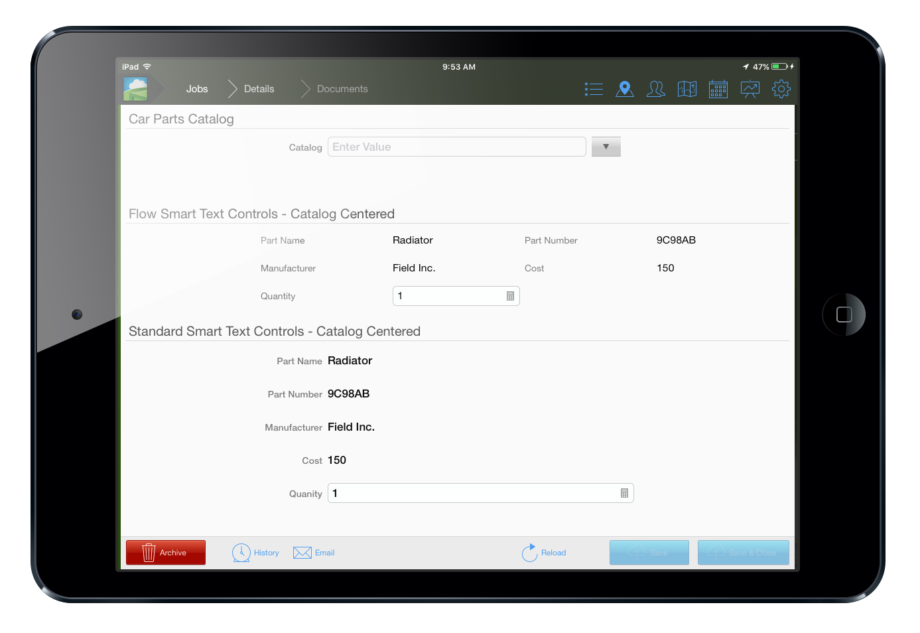
Task: Open the settings gear icon
Action: (x=781, y=89)
